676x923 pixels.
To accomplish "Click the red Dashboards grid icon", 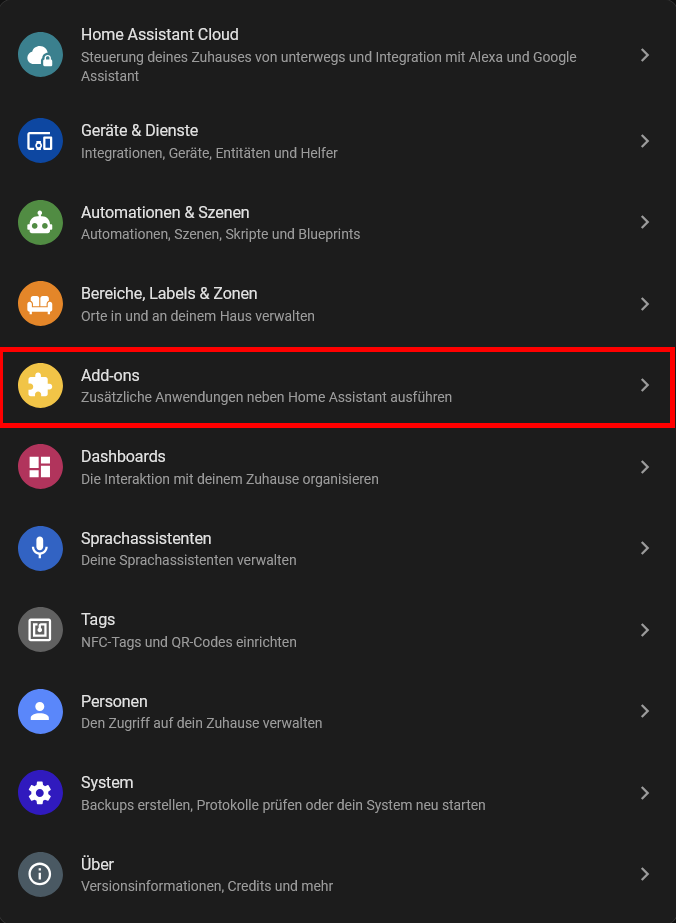I will tap(40, 467).
